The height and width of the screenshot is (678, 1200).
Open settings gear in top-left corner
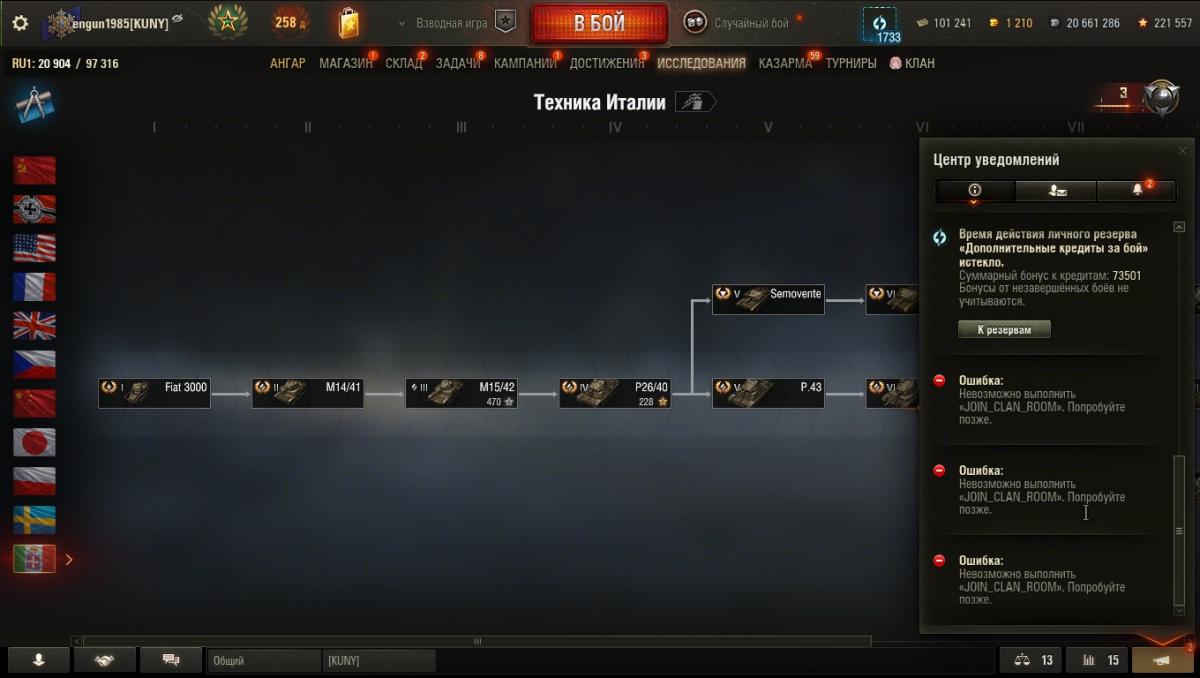(20, 22)
